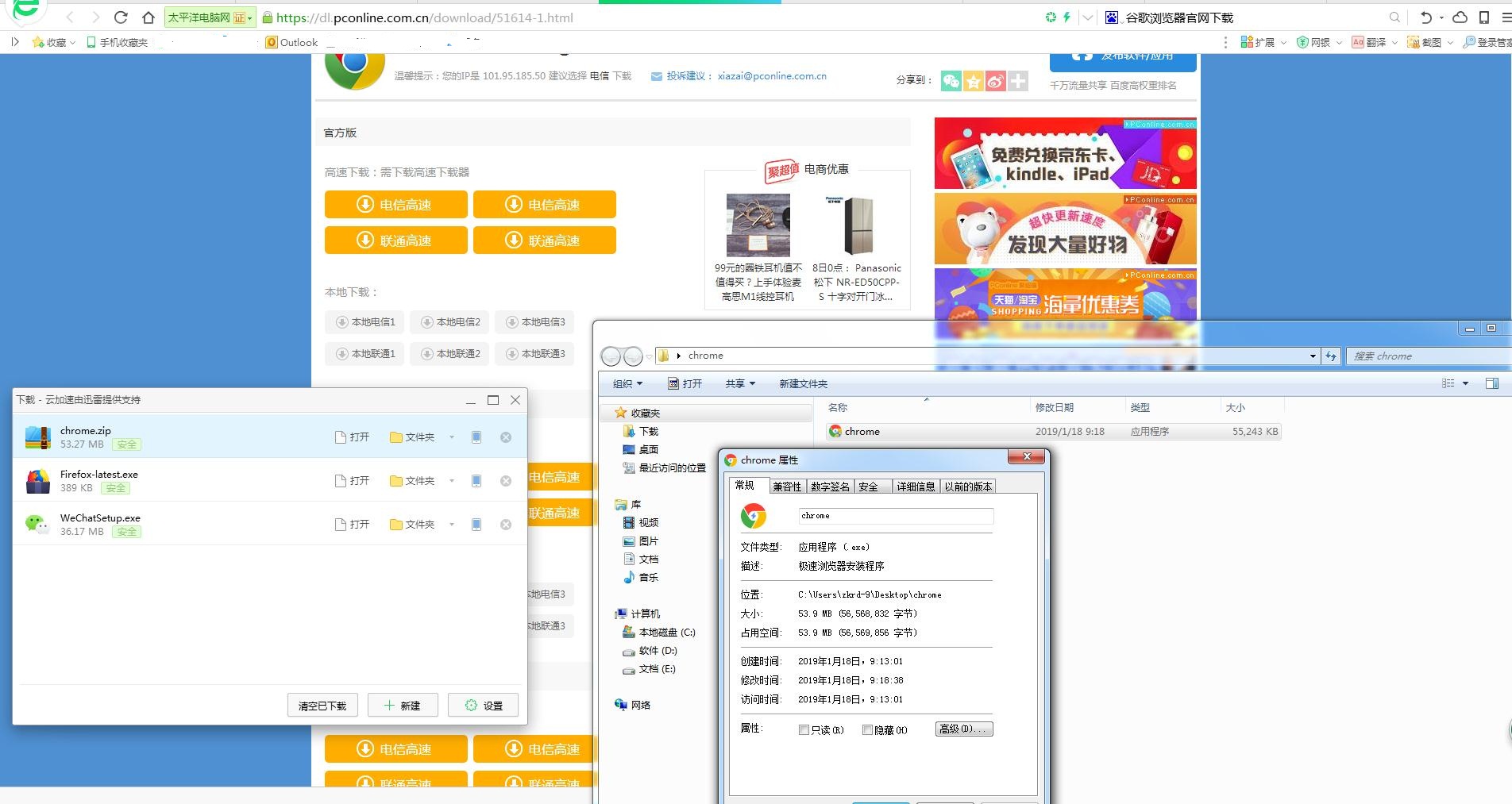
Task: Click 清空已下载 button in download manager
Action: (x=322, y=706)
